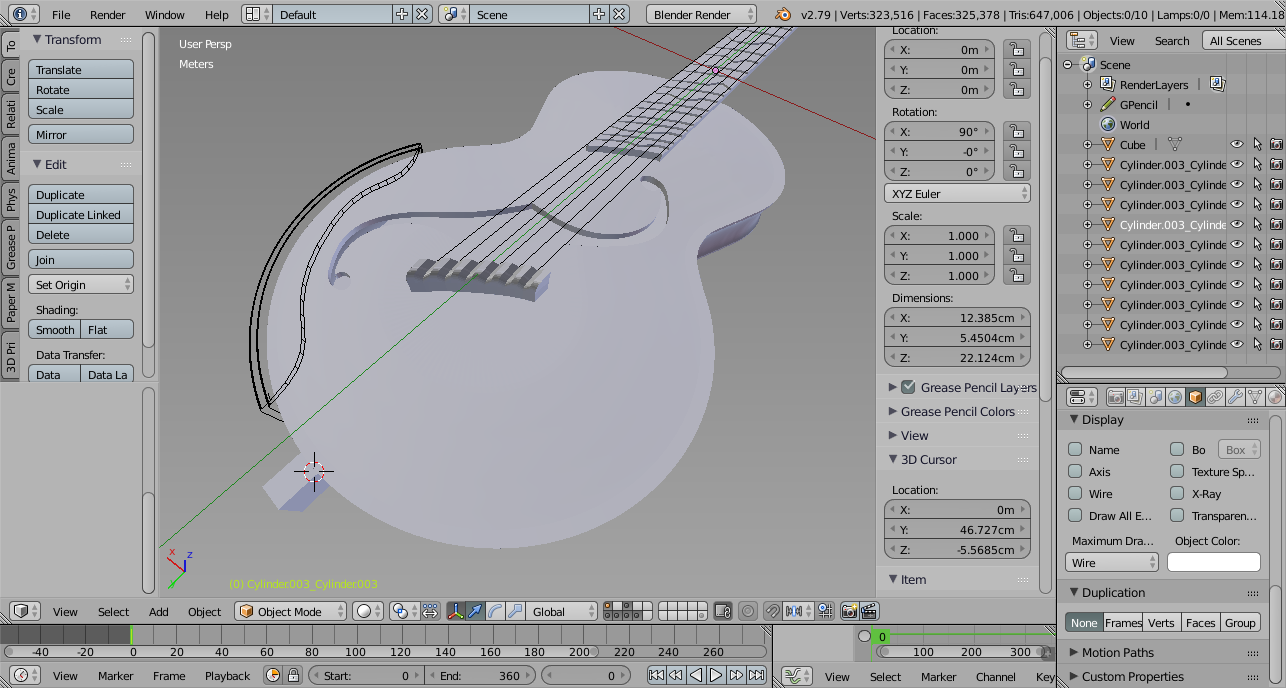Jump to next keyframe in timeline
The width and height of the screenshot is (1286, 688).
click(736, 676)
